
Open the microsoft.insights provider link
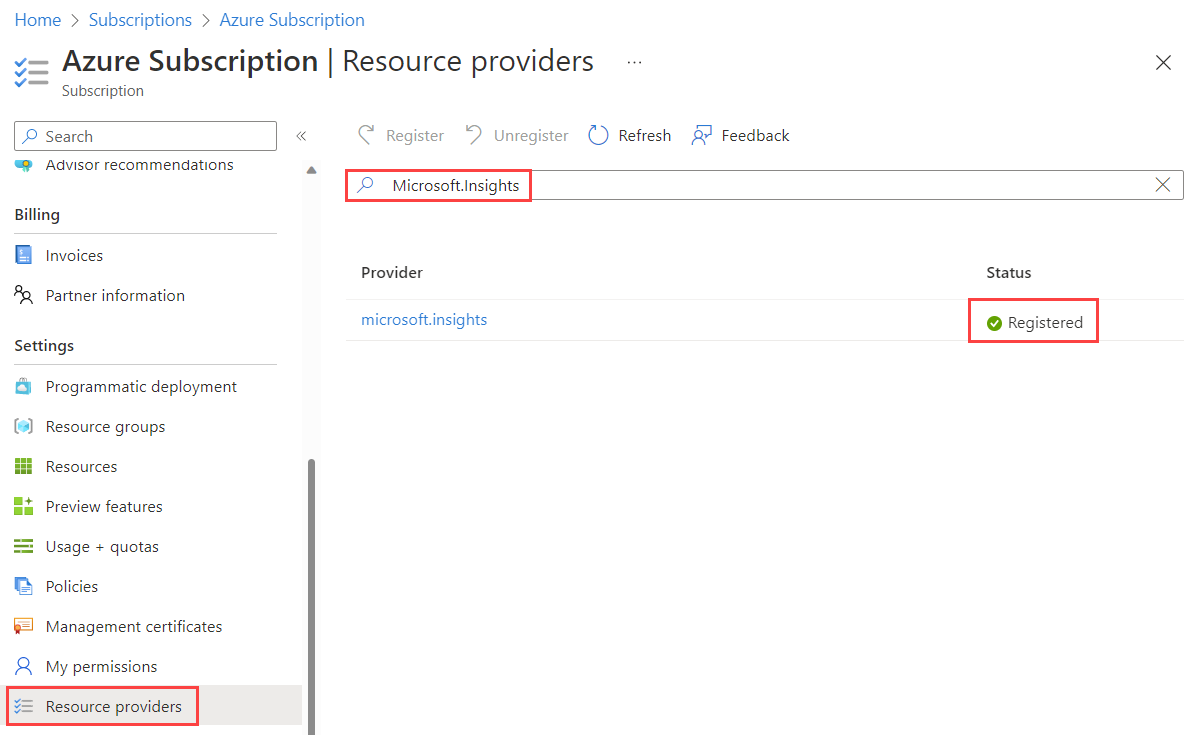click(x=424, y=320)
